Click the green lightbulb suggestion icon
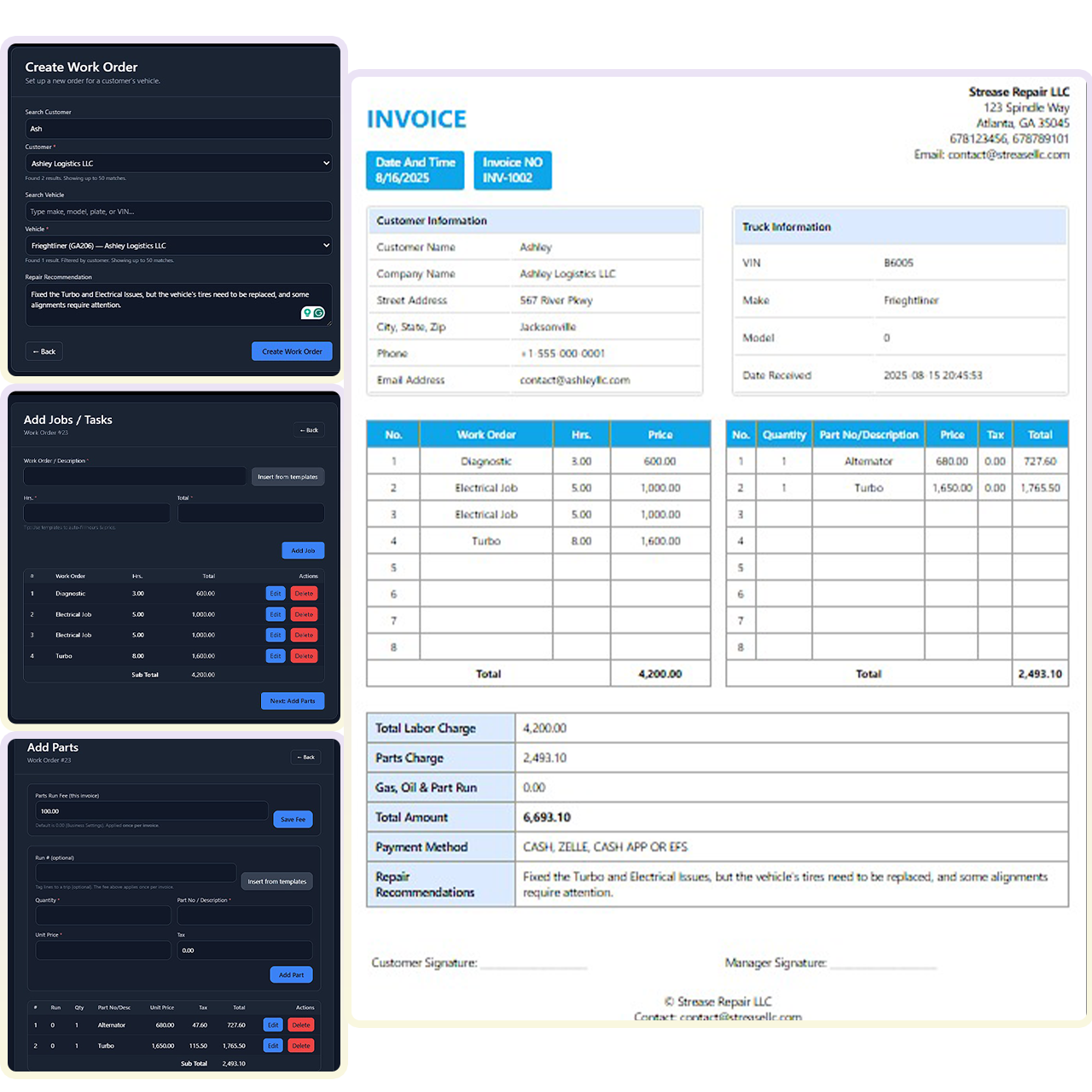 coord(307,313)
